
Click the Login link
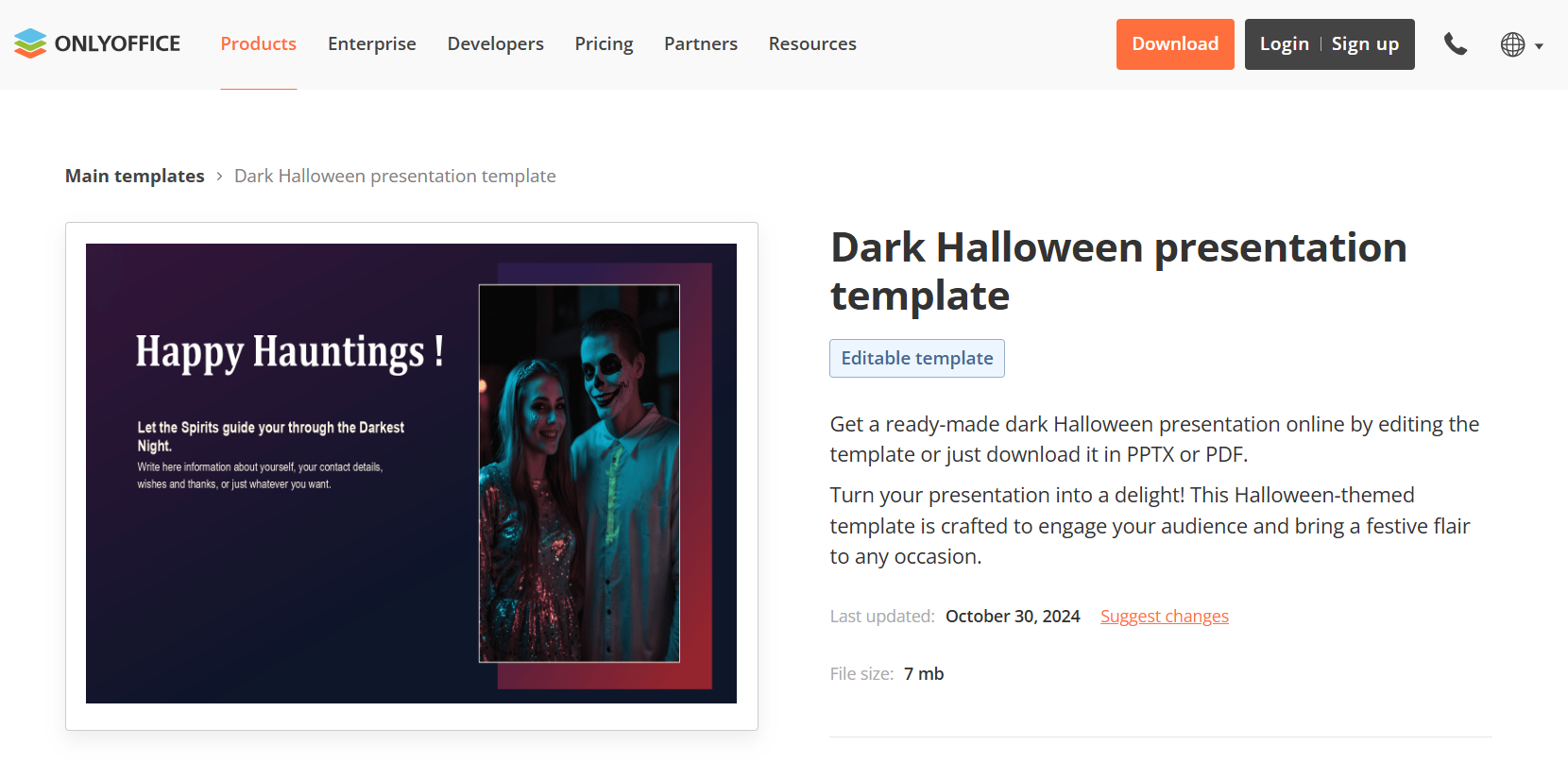tap(1284, 44)
